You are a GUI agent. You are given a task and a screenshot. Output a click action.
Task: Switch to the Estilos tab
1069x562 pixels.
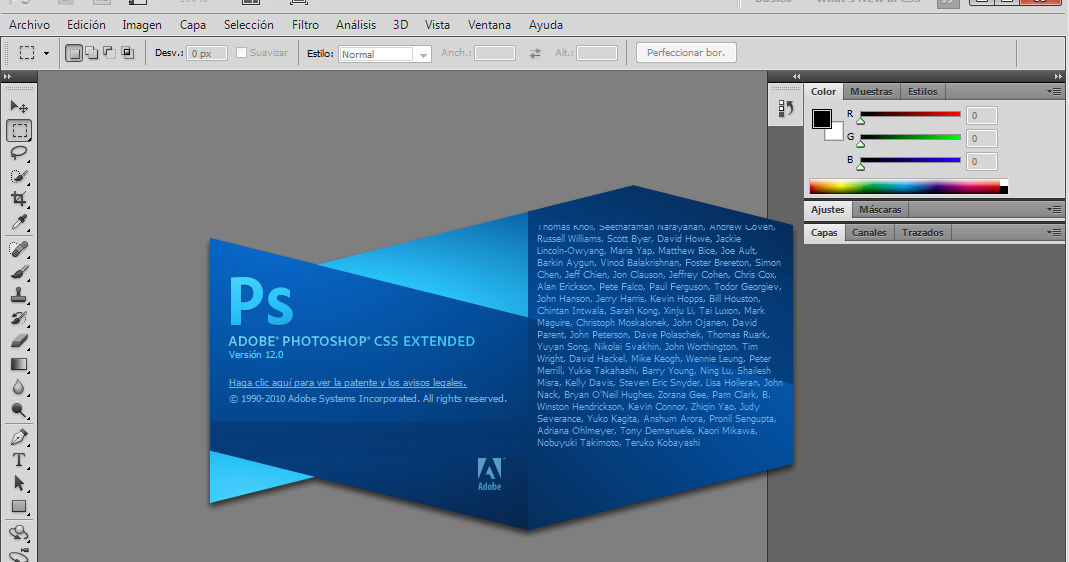(922, 91)
